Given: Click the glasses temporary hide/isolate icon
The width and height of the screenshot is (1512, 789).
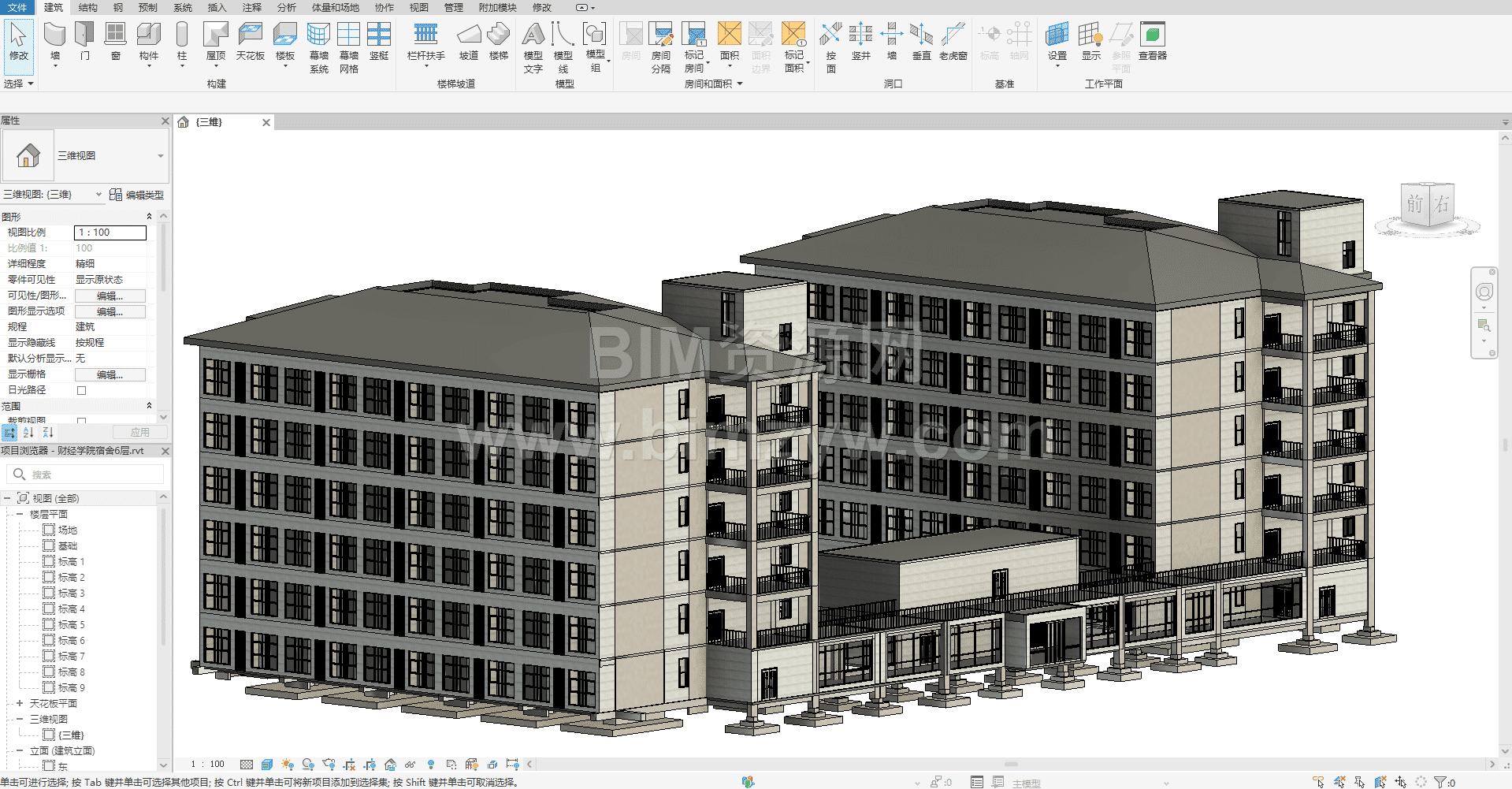Looking at the screenshot, I should (411, 765).
